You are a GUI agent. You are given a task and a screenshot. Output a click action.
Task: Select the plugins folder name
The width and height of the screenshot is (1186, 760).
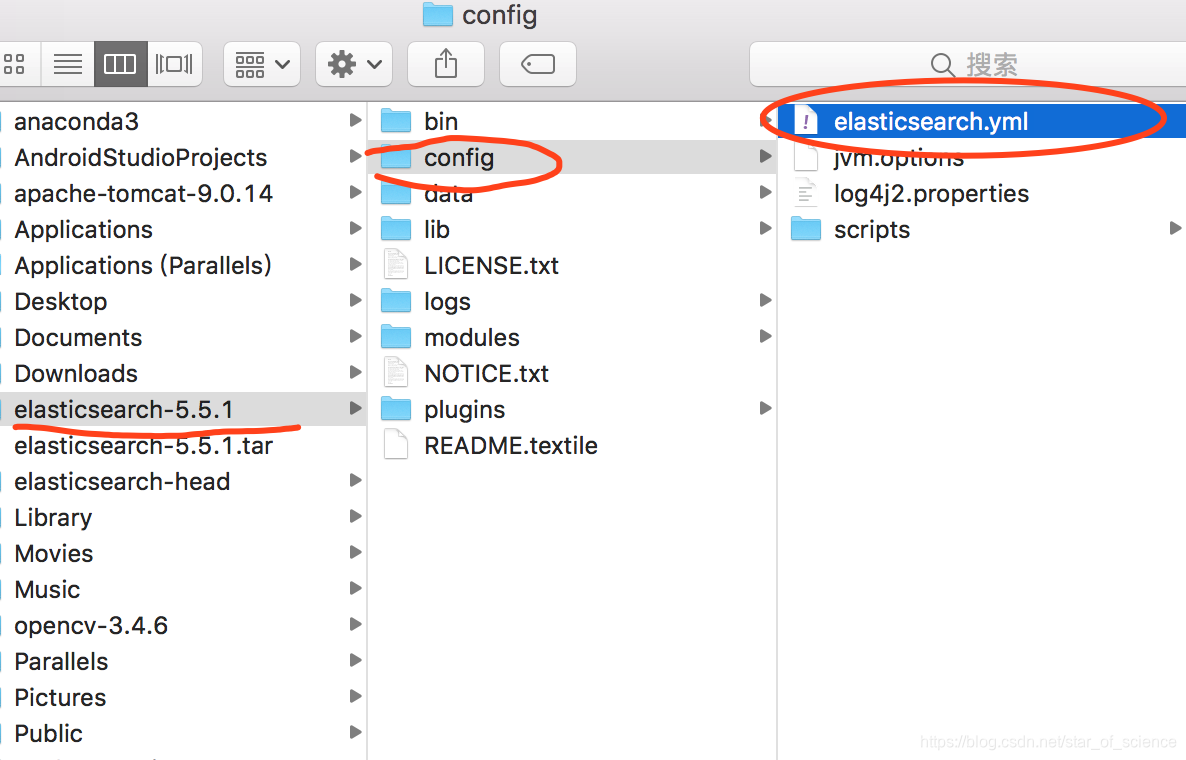click(464, 410)
